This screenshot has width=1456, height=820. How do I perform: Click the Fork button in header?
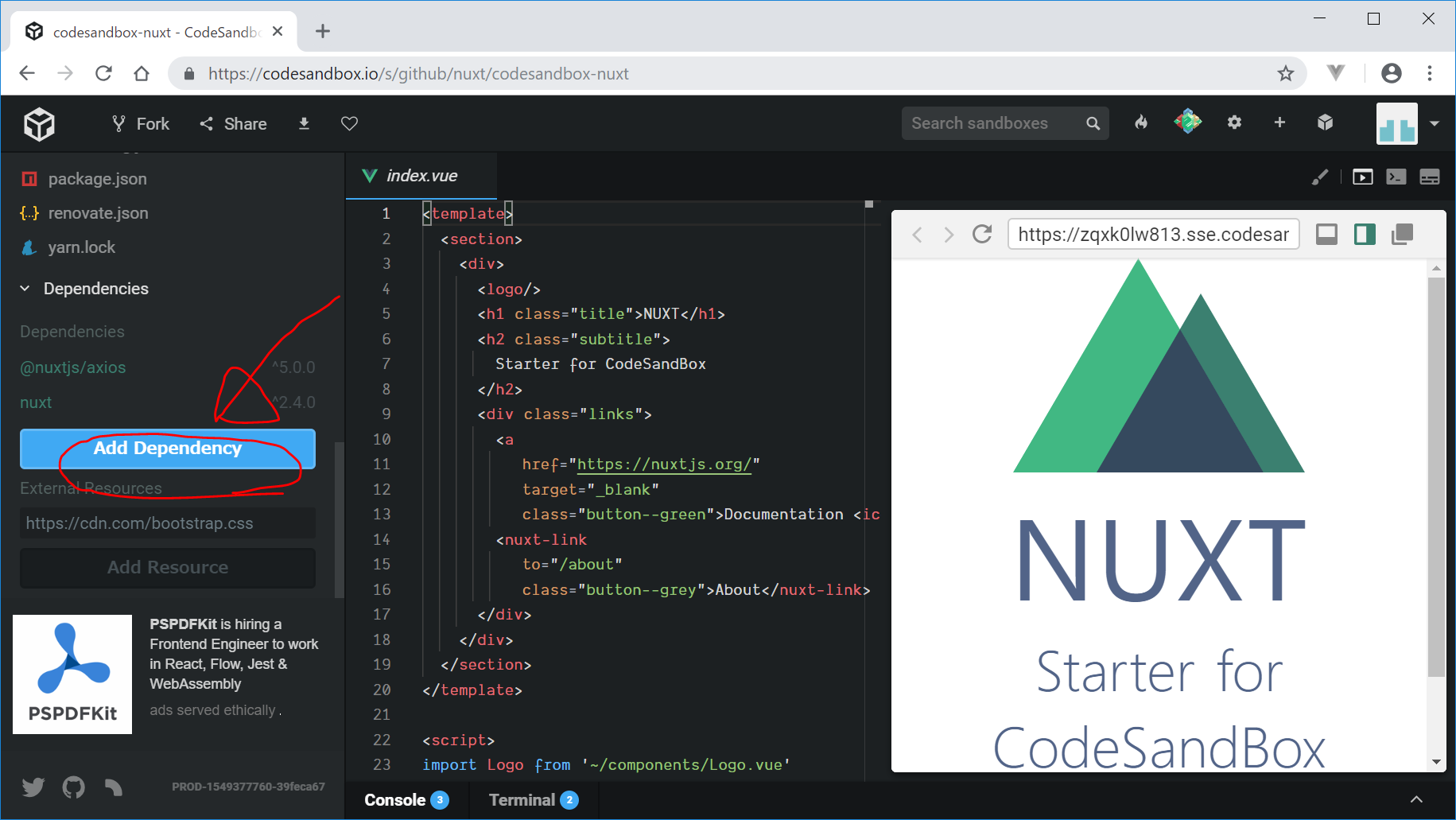click(x=141, y=124)
